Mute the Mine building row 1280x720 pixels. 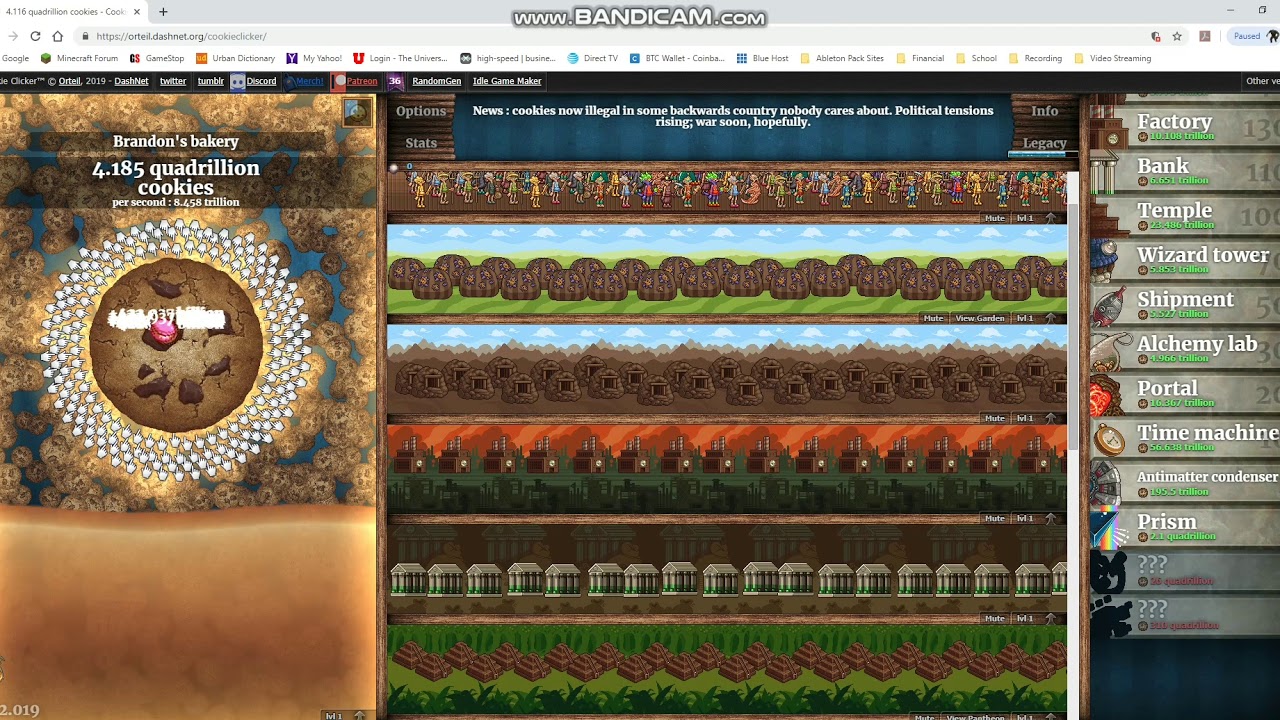pos(994,418)
